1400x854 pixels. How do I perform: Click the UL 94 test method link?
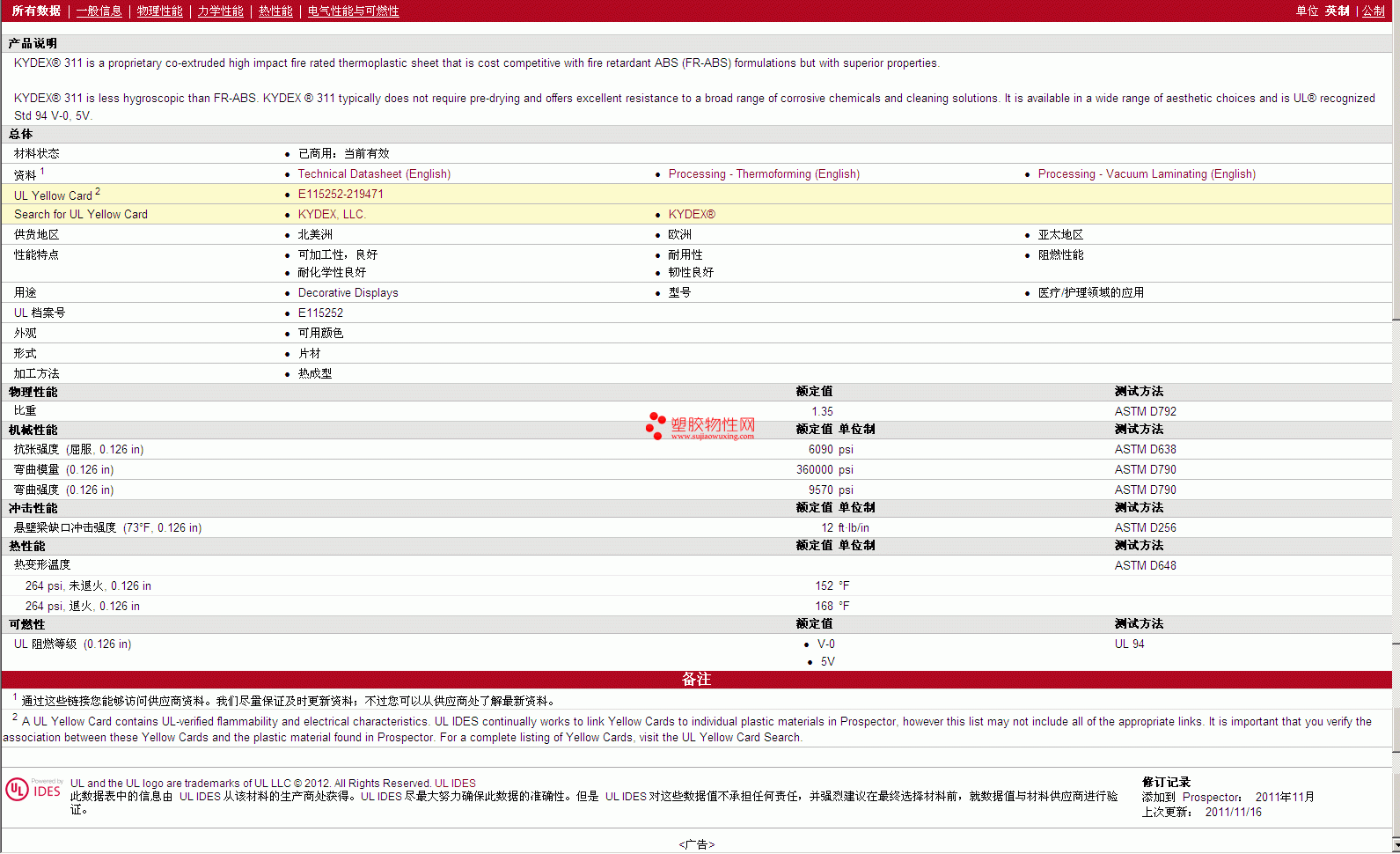coord(1129,644)
